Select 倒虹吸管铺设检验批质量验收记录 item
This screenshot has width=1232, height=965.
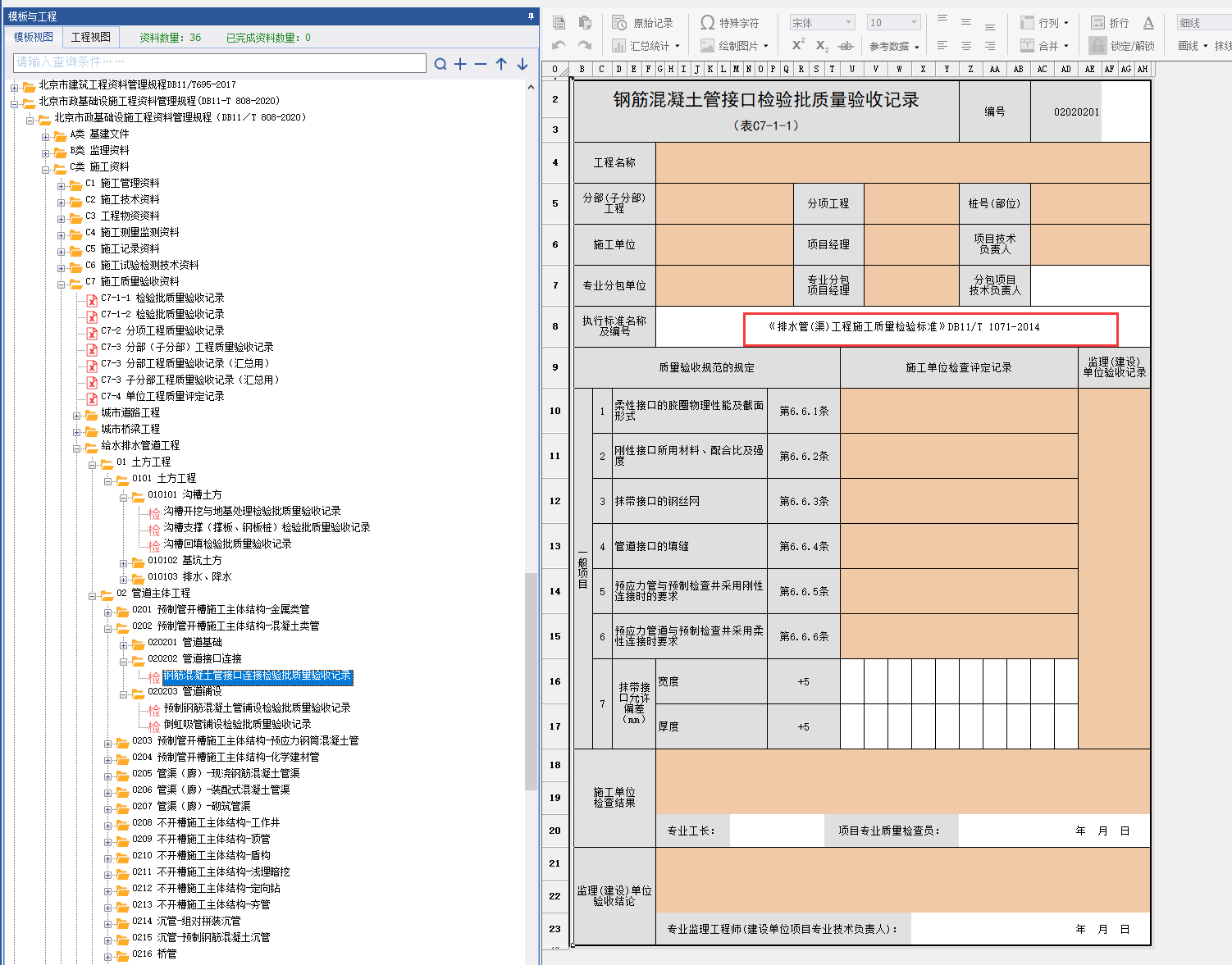pyautogui.click(x=237, y=724)
